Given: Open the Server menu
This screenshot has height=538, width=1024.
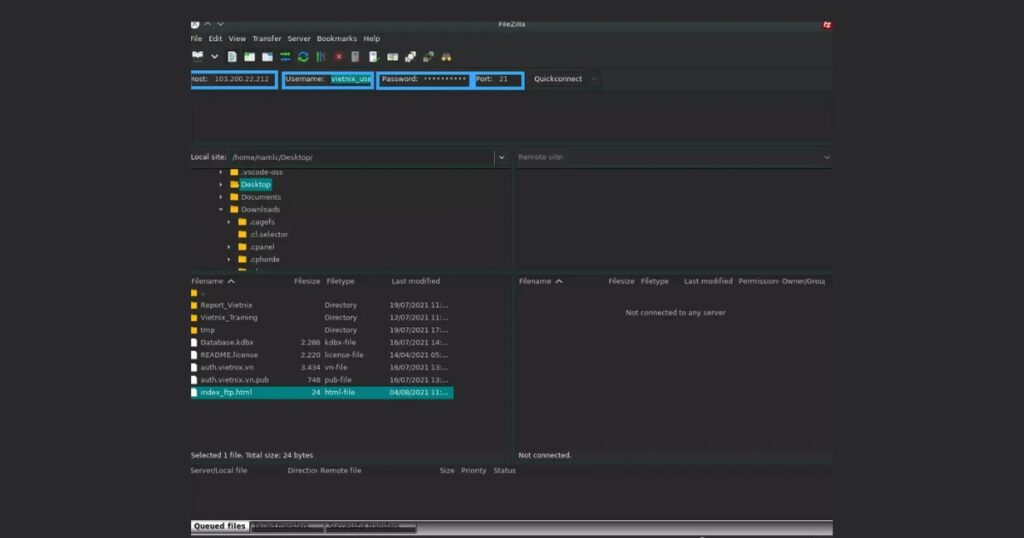Looking at the screenshot, I should tap(299, 39).
